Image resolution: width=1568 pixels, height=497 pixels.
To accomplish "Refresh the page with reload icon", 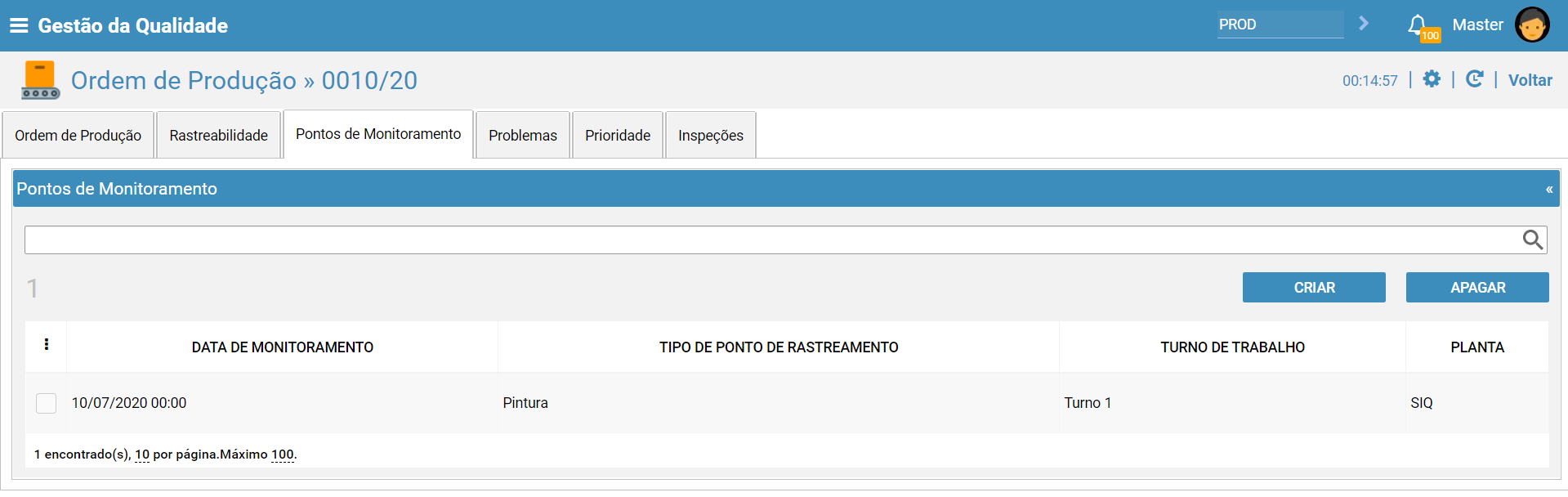I will (1475, 79).
